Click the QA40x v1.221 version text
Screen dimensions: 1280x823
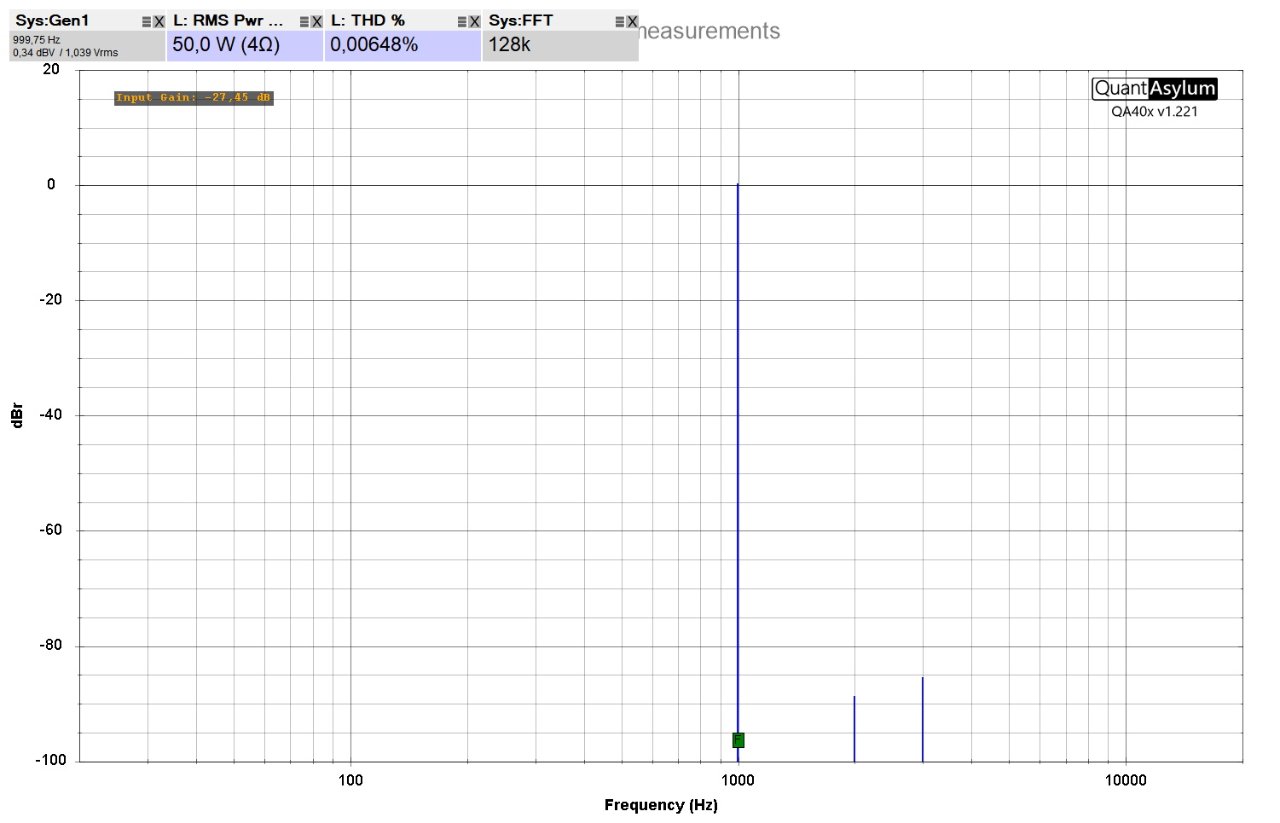pos(1154,112)
